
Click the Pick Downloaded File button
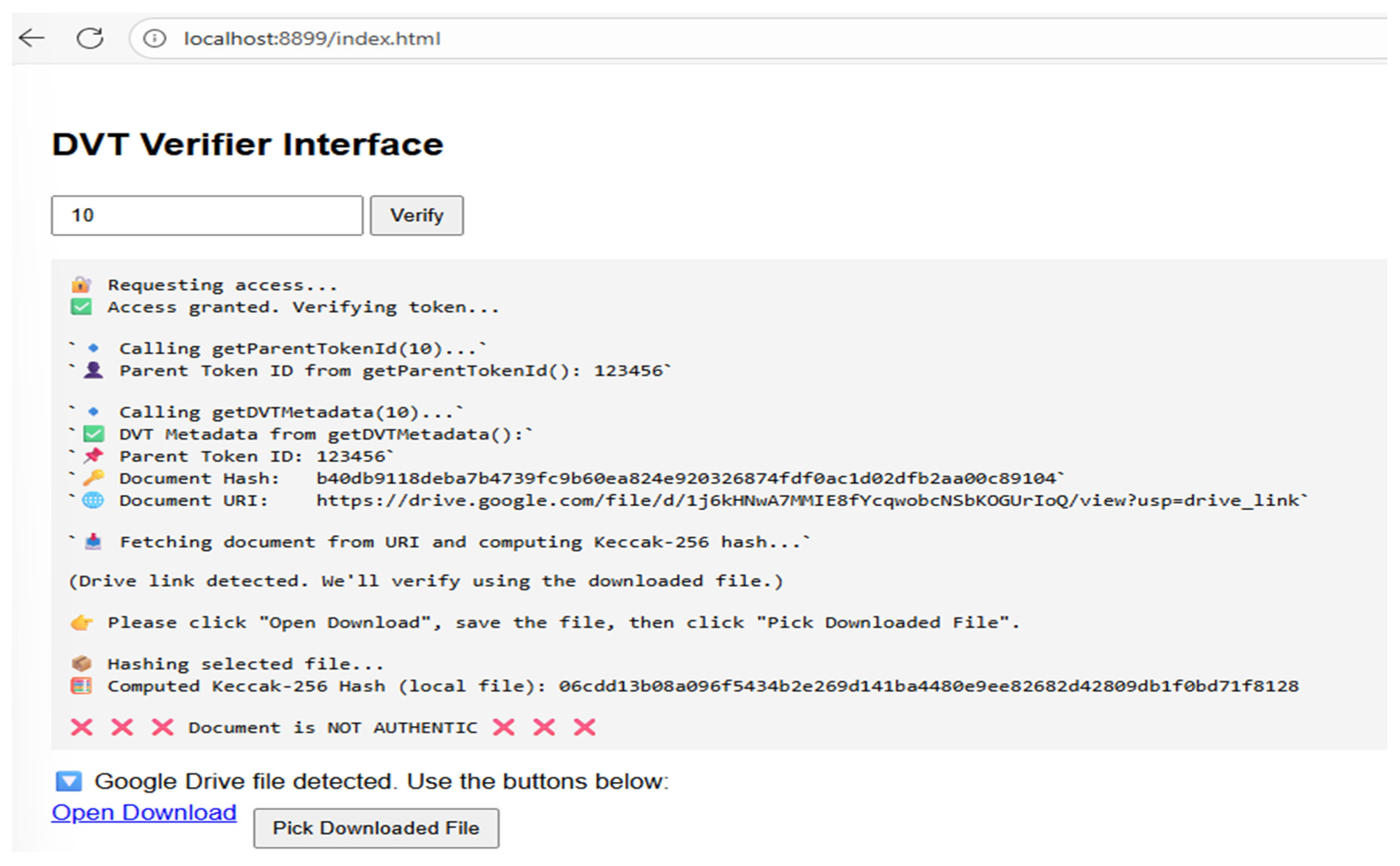click(x=376, y=828)
